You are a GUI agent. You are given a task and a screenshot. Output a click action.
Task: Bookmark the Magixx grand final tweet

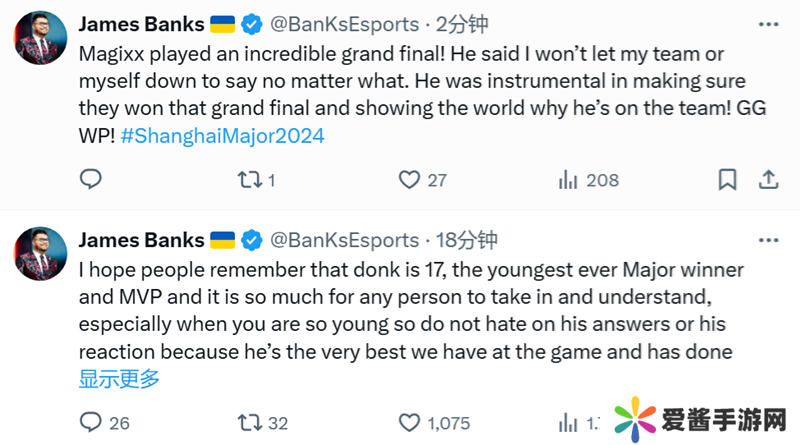coord(727,180)
